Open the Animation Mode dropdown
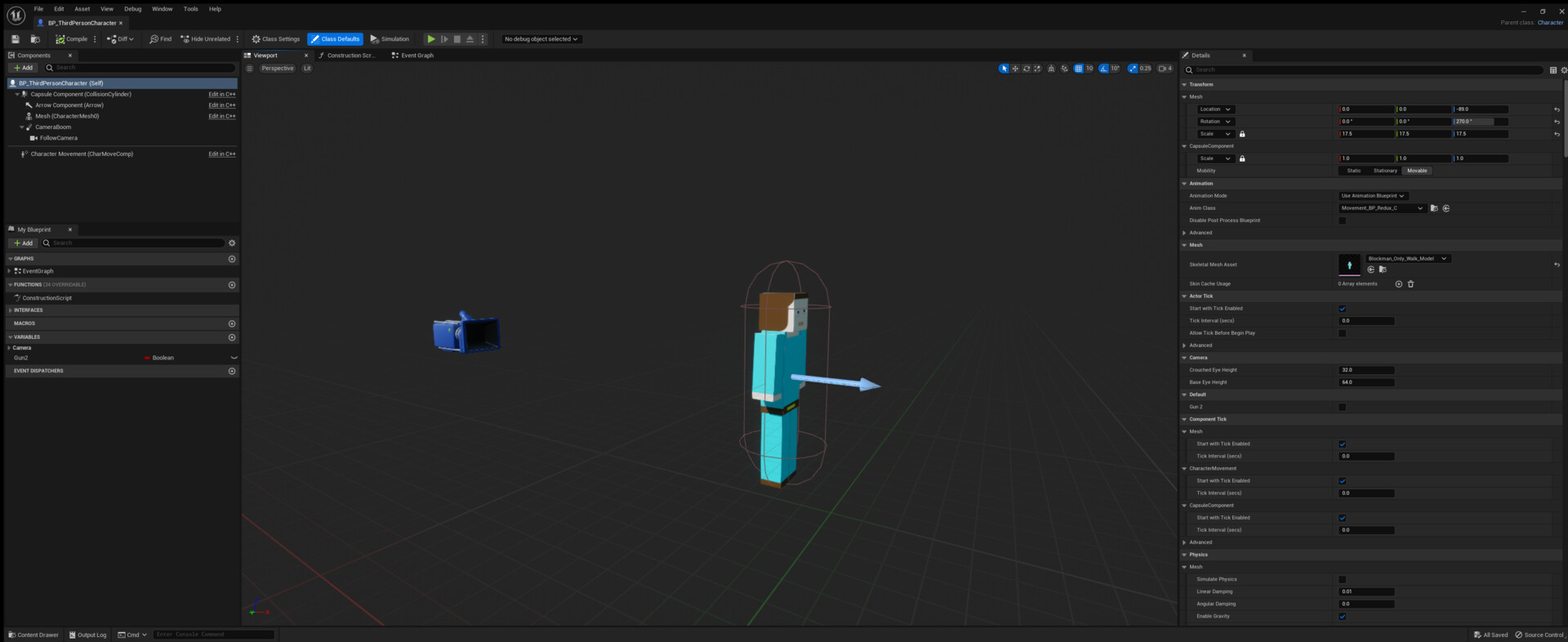 [1373, 196]
